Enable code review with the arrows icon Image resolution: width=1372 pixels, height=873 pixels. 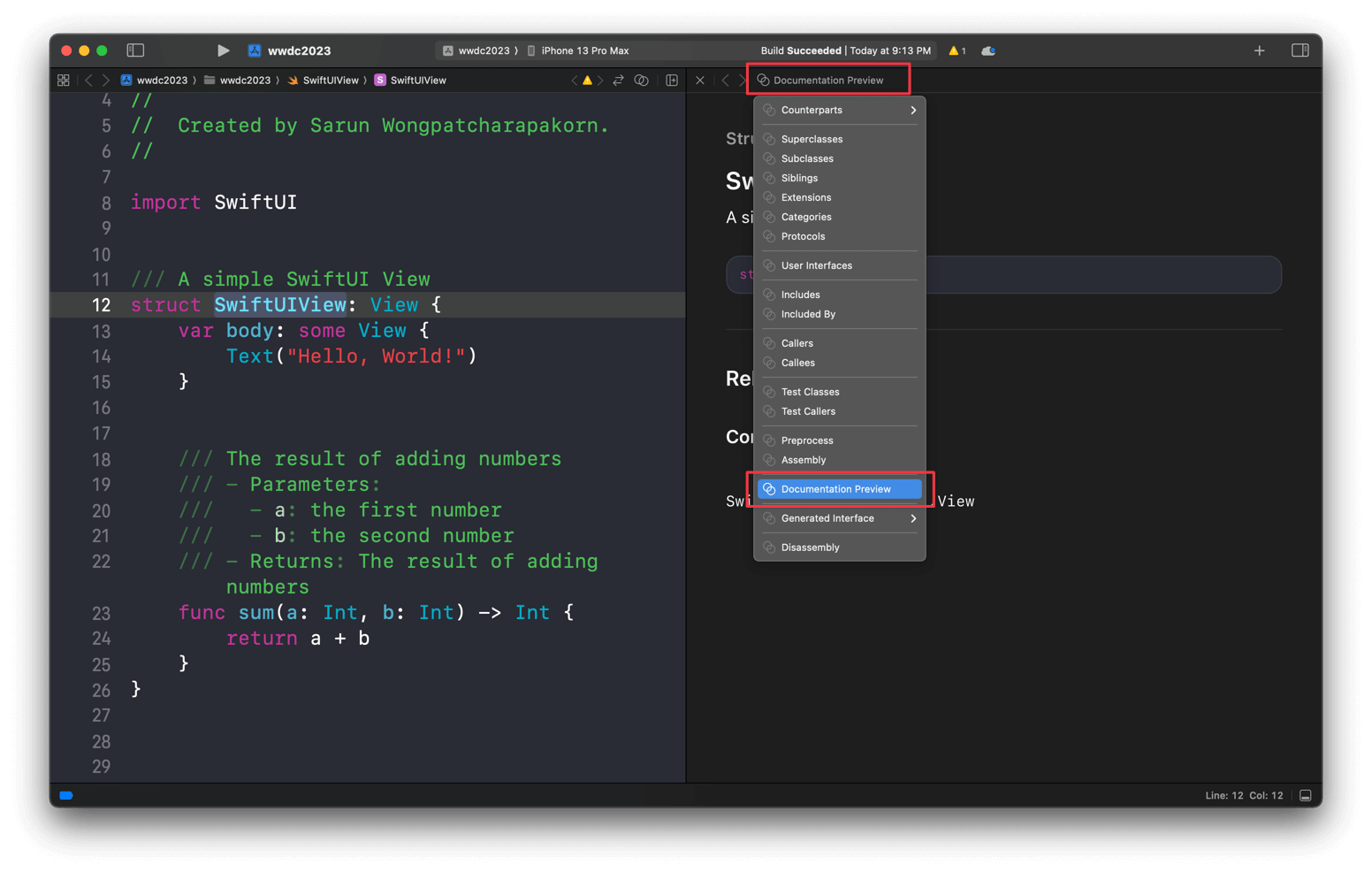(618, 80)
